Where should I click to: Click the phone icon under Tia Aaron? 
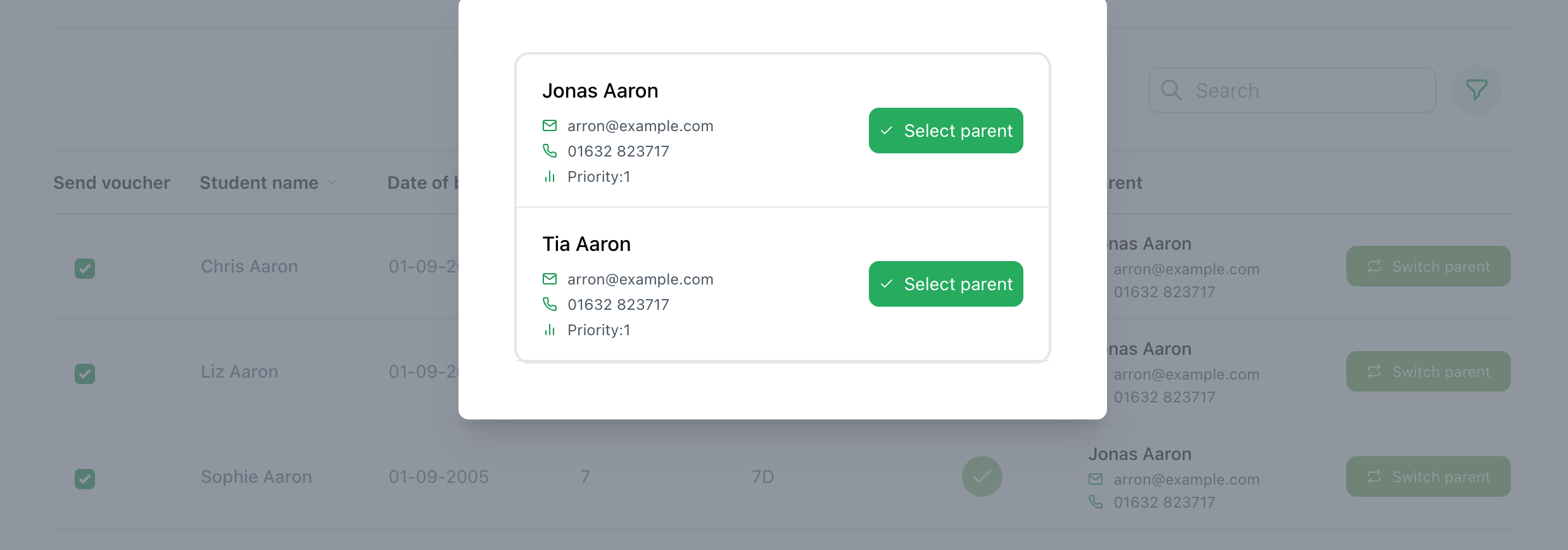(550, 304)
